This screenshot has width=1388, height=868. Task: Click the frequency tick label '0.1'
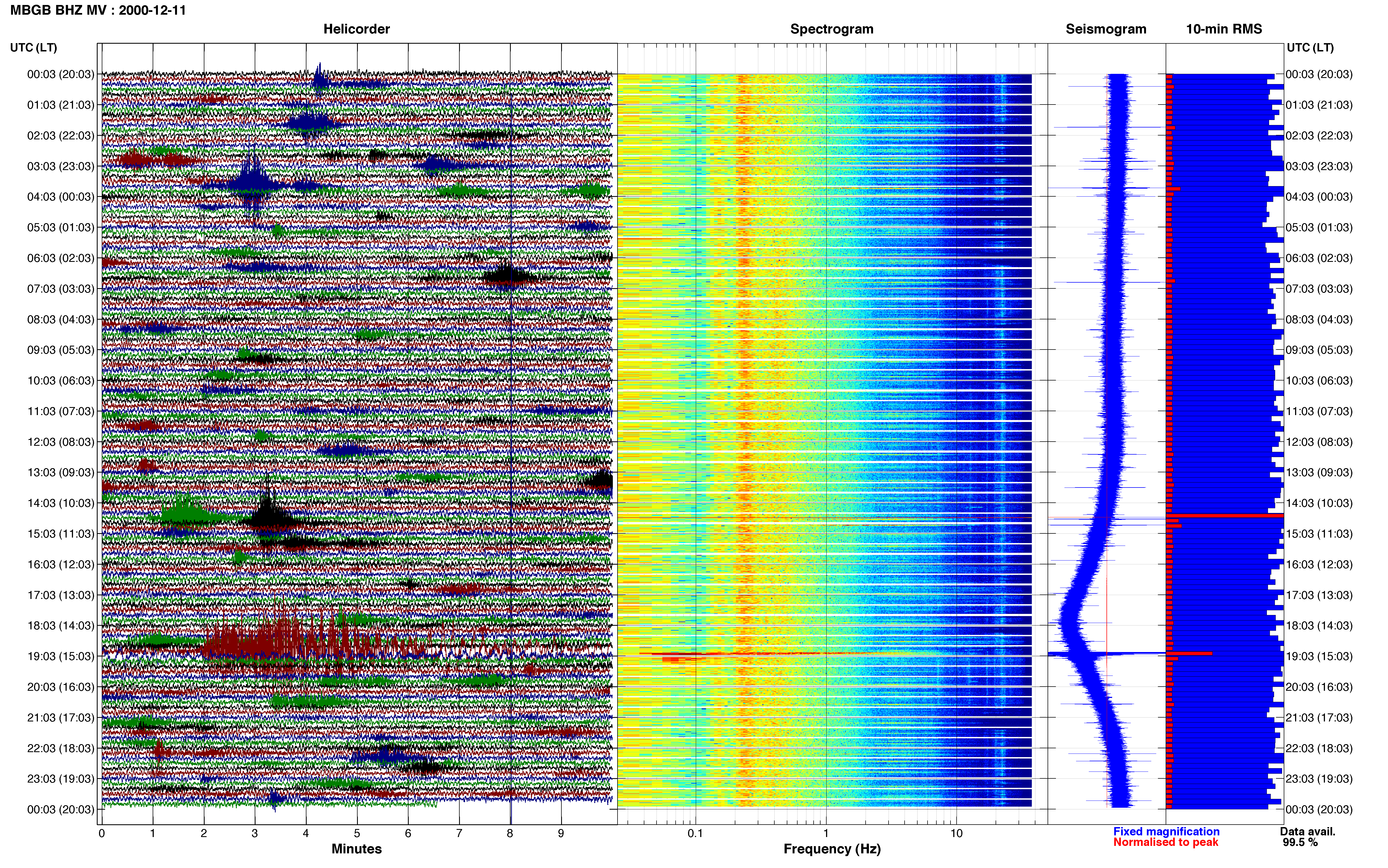pyautogui.click(x=695, y=833)
